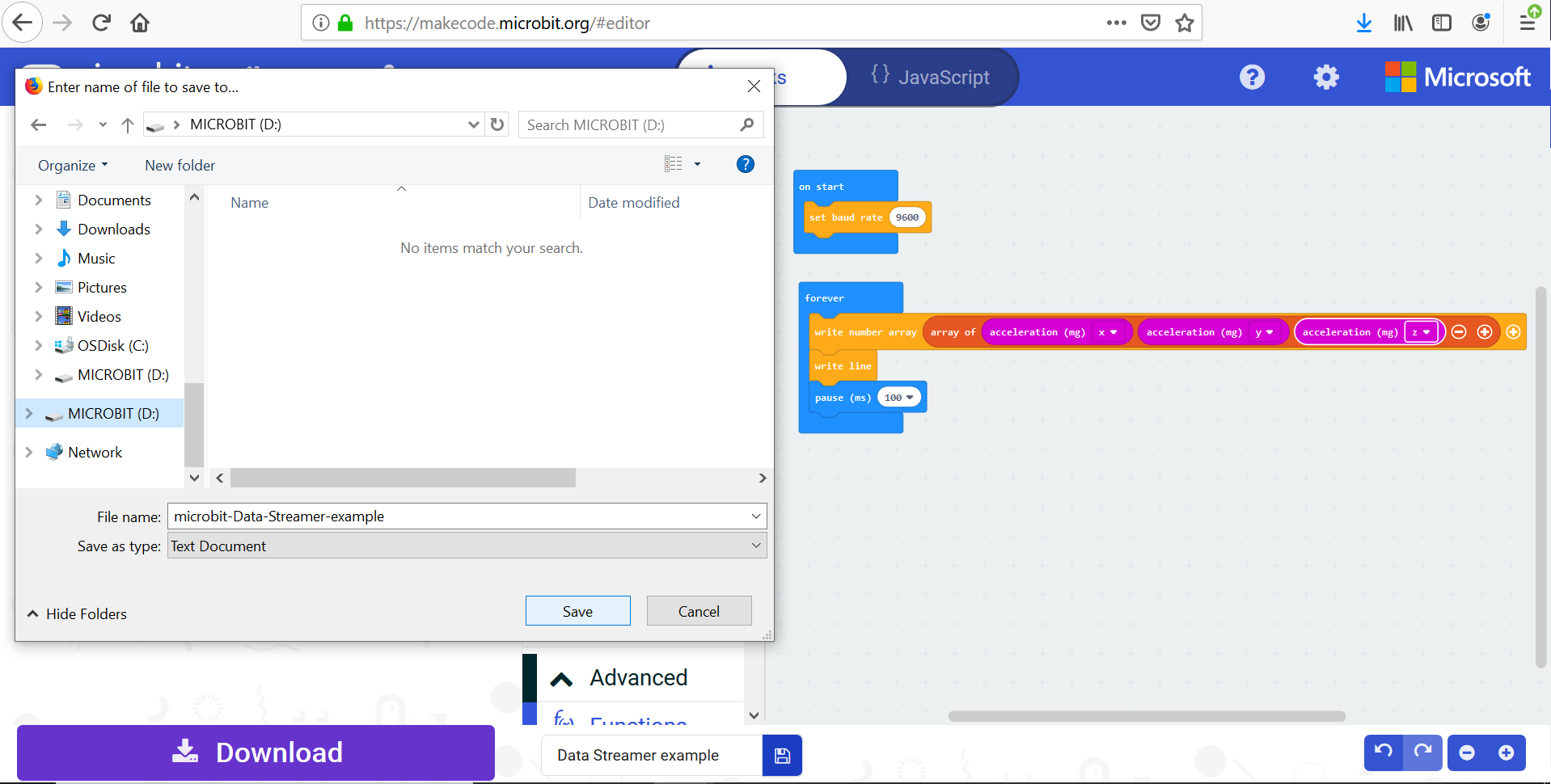1551x784 pixels.
Task: Zoom in on the block workspace
Action: coord(1507,752)
